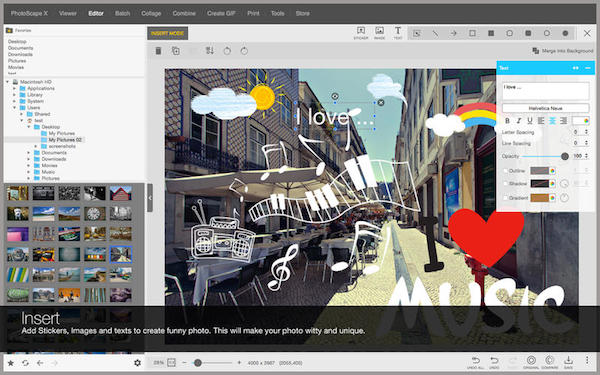
Task: Select the outlined rounded rectangle tool
Action: point(510,33)
